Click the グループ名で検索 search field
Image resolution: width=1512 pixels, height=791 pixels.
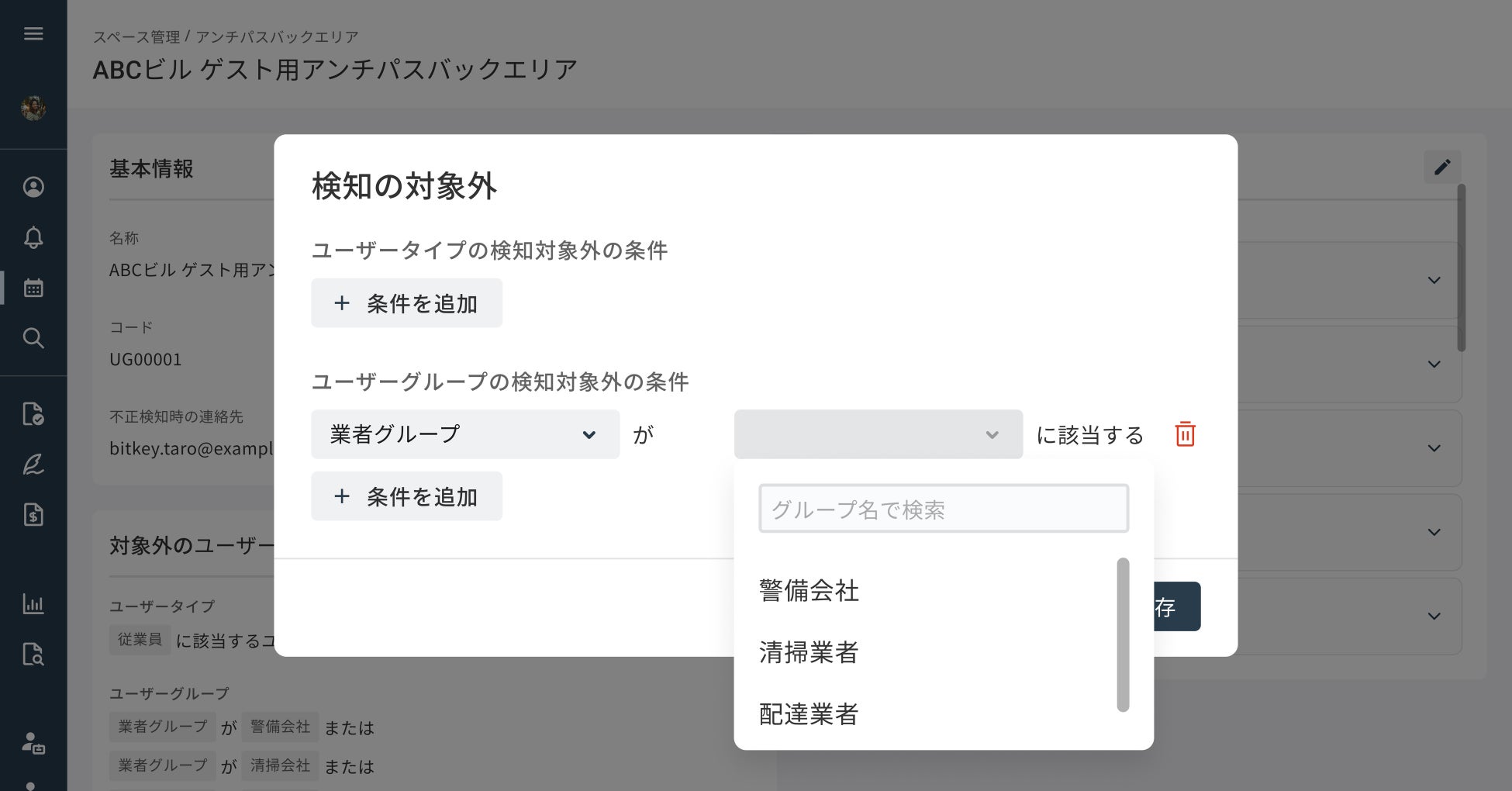coord(943,509)
